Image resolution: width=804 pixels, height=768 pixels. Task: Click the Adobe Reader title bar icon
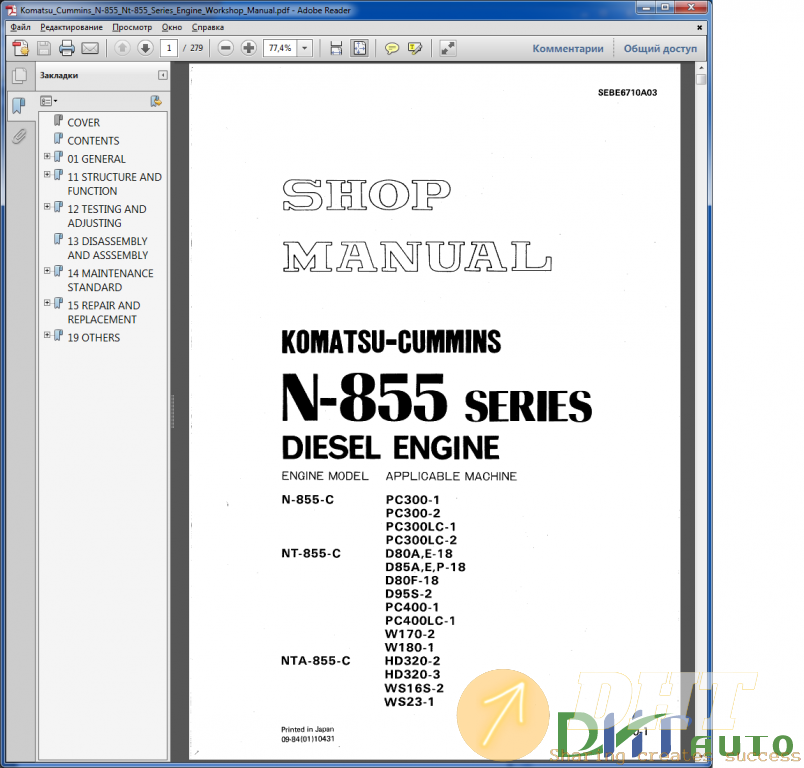(x=11, y=10)
